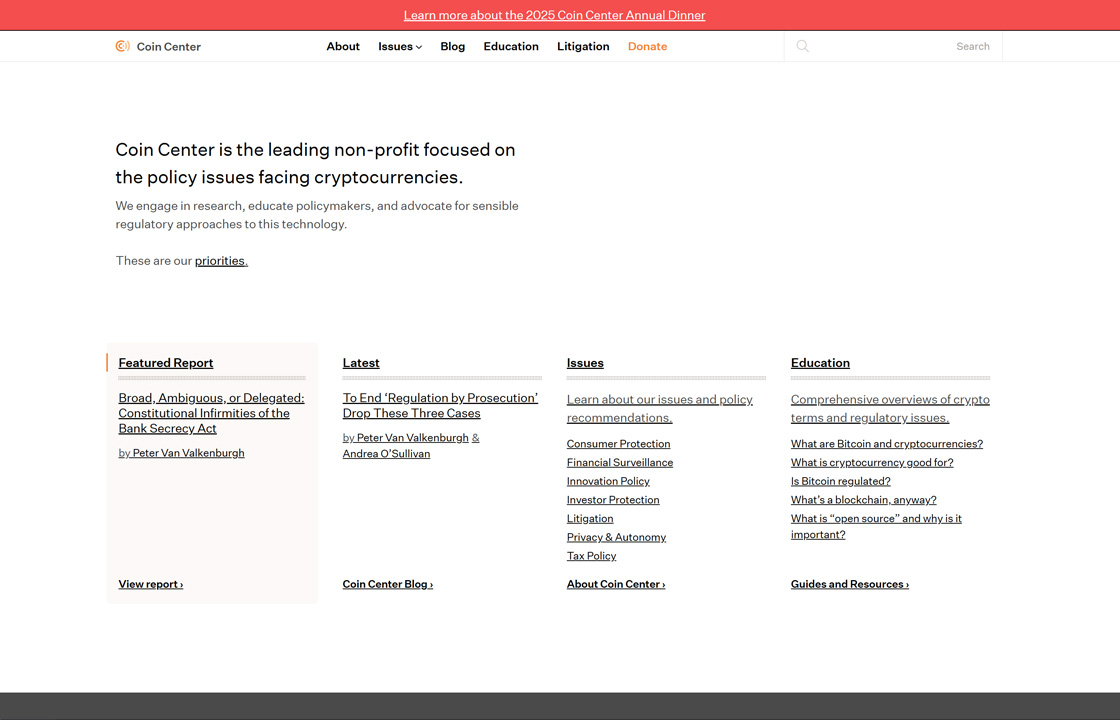Open 'Regulation by Prosecution' article
This screenshot has width=1120, height=720.
point(440,406)
